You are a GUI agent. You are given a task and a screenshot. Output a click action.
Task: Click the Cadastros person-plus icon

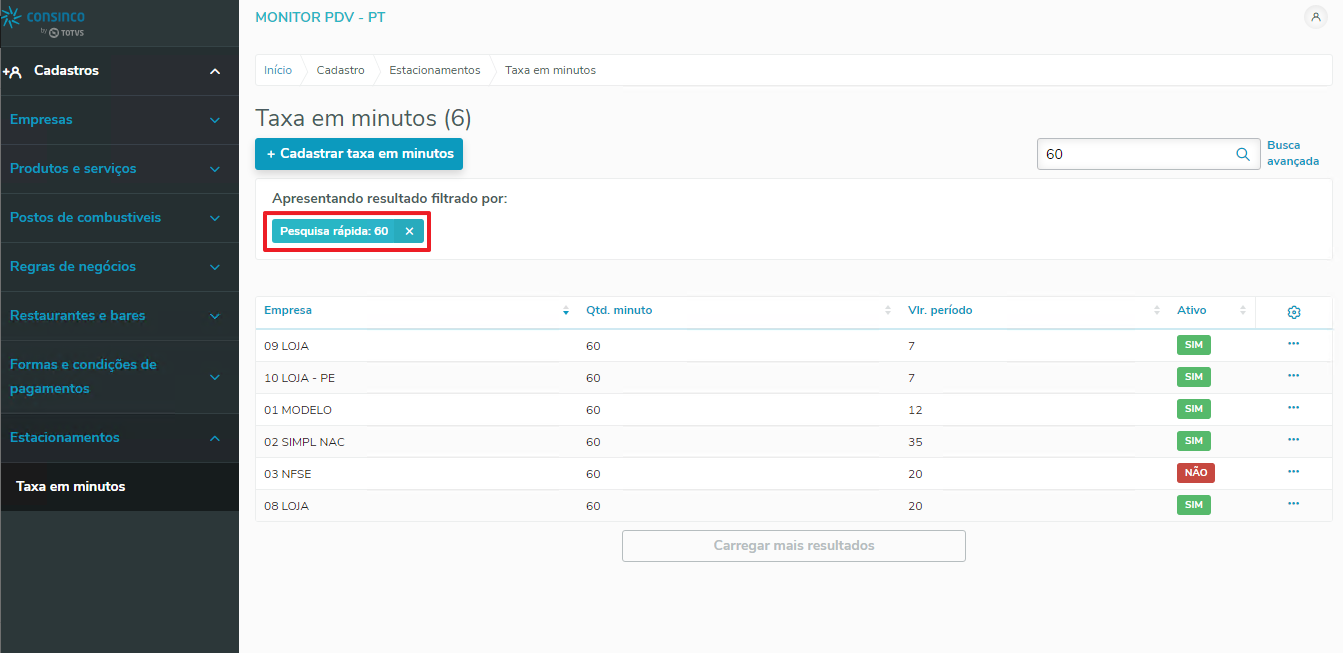(x=12, y=72)
